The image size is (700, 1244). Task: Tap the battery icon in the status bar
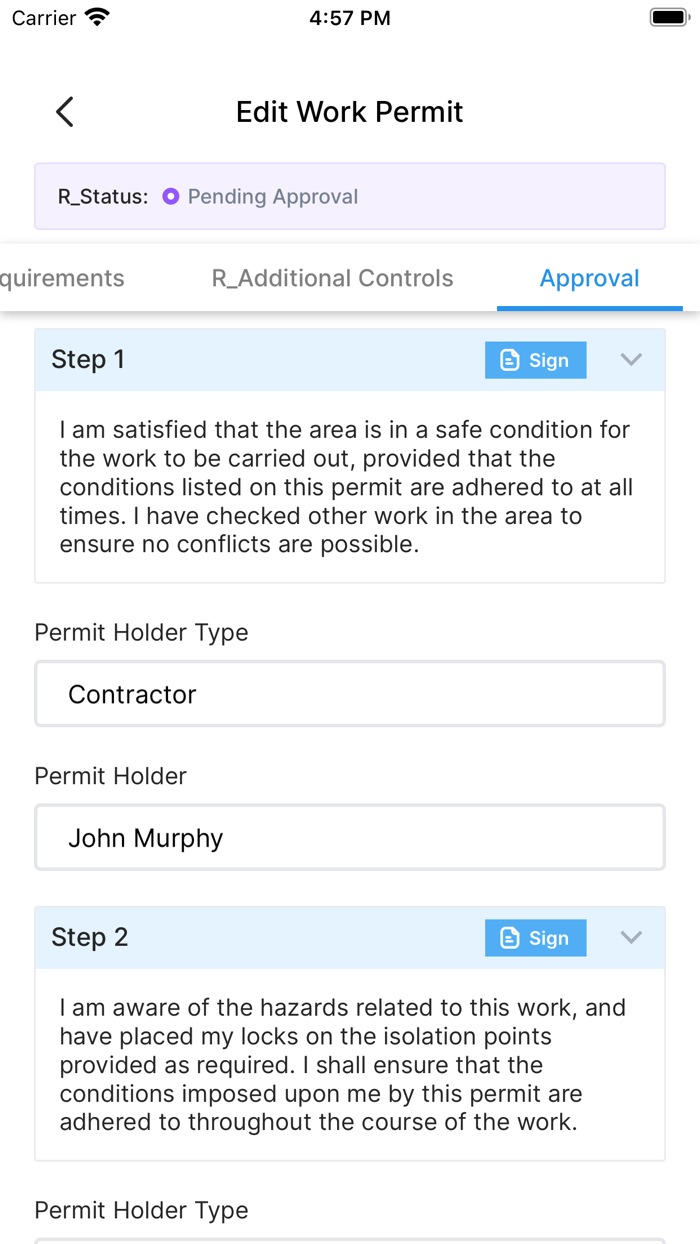point(665,16)
